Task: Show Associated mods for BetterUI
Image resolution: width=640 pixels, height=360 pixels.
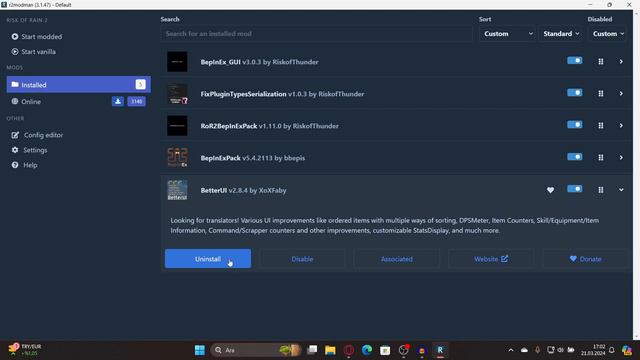Action: 397,259
